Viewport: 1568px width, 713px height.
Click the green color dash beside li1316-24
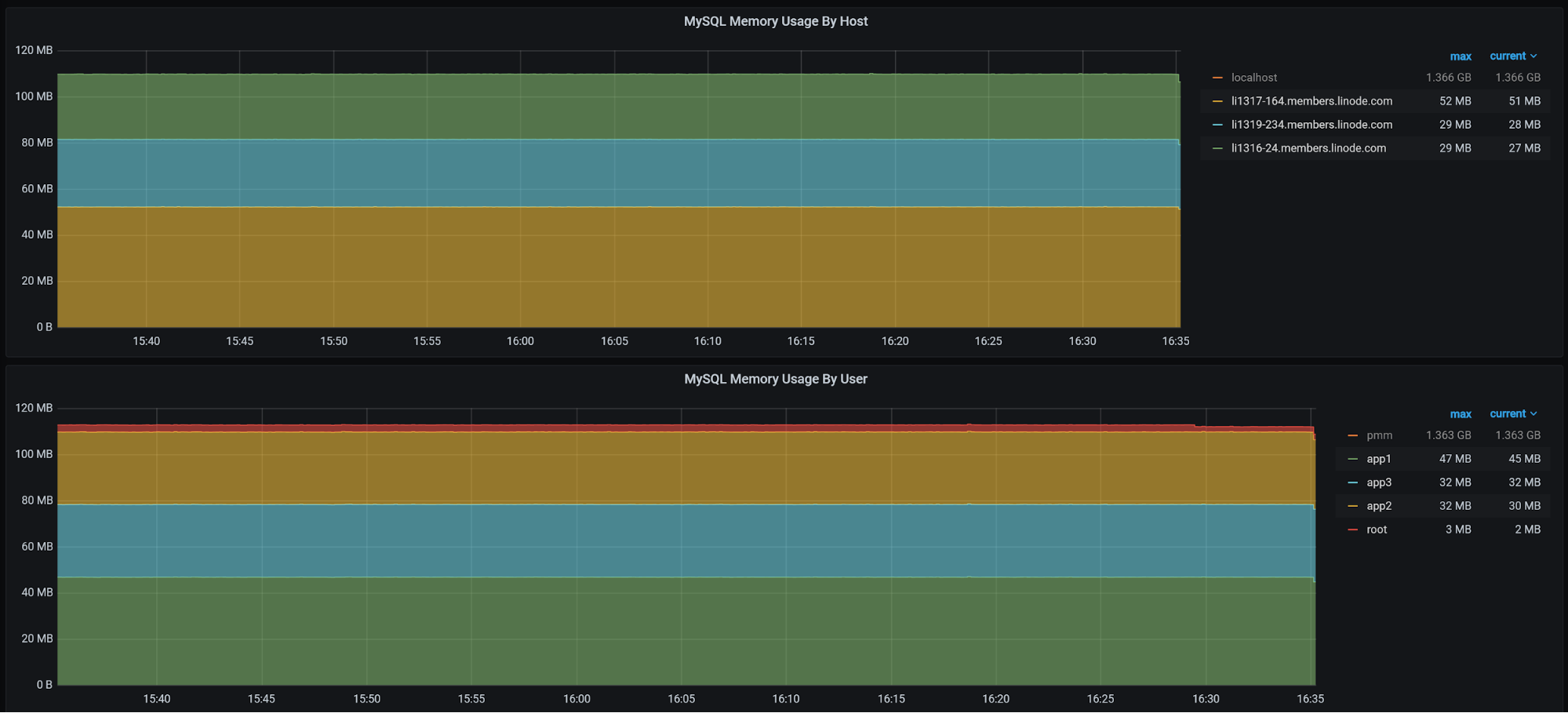tap(1217, 148)
